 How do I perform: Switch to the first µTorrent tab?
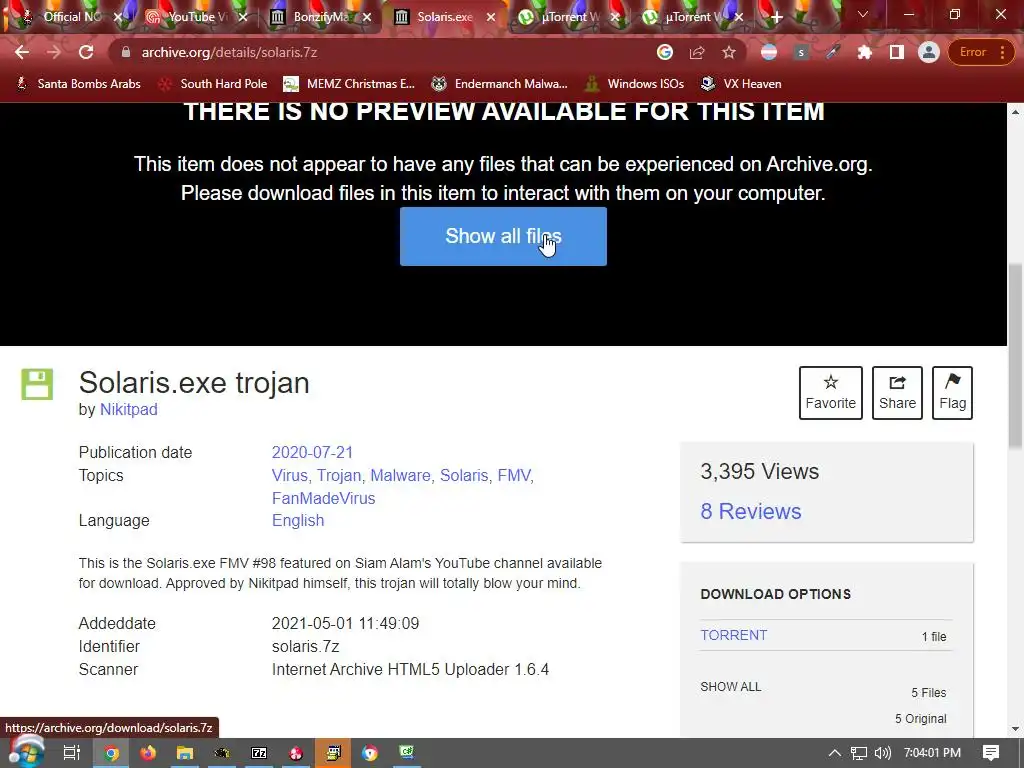[x=569, y=17]
